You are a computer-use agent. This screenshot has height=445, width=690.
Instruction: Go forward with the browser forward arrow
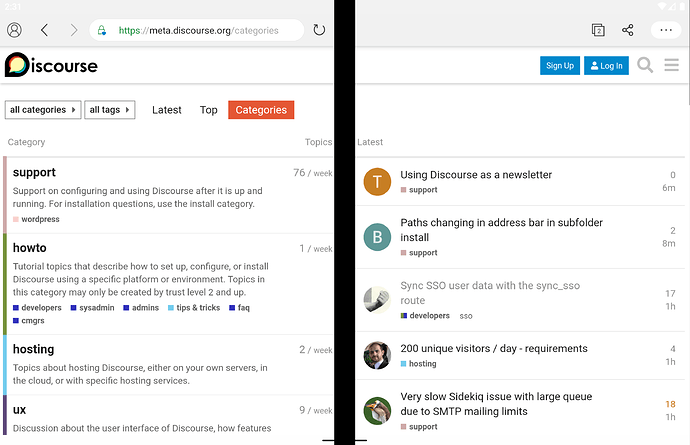[x=73, y=30]
